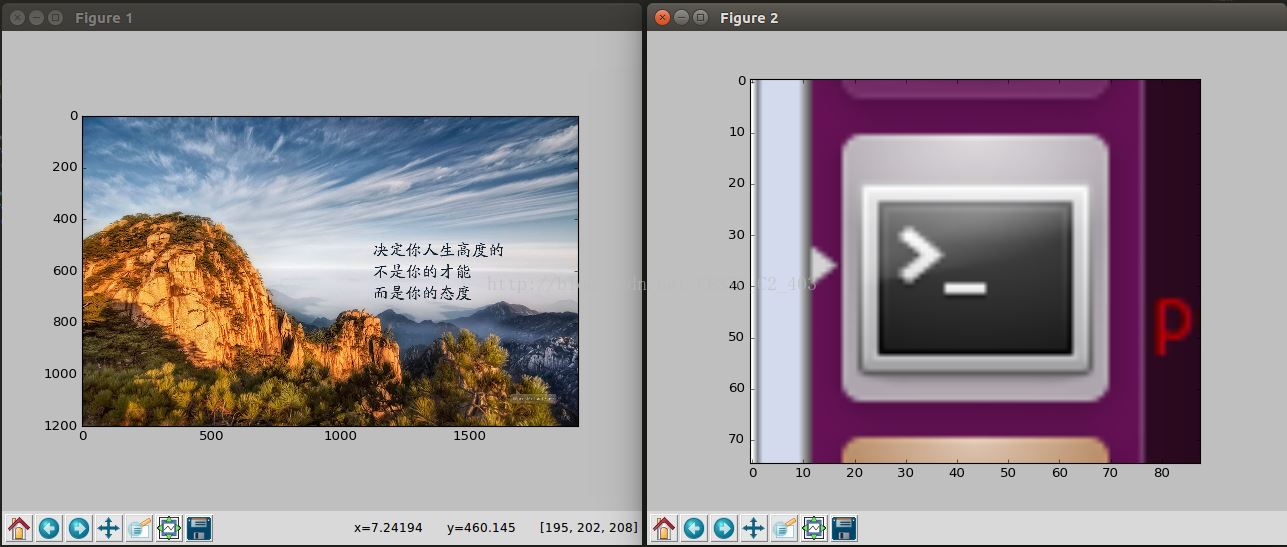Activate the Pan tool in Figure 1
Image resolution: width=1287 pixels, height=547 pixels.
(109, 528)
